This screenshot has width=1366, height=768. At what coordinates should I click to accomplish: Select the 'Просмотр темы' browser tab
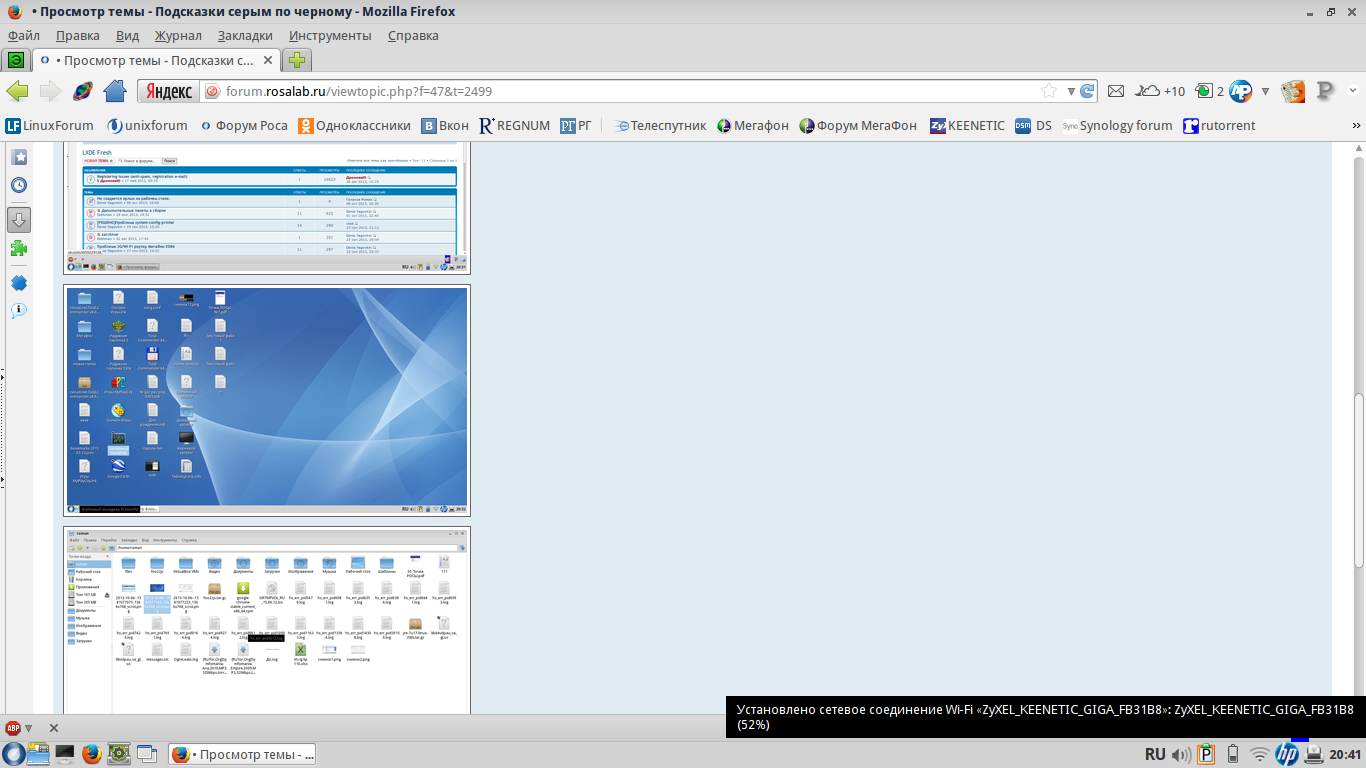click(155, 60)
